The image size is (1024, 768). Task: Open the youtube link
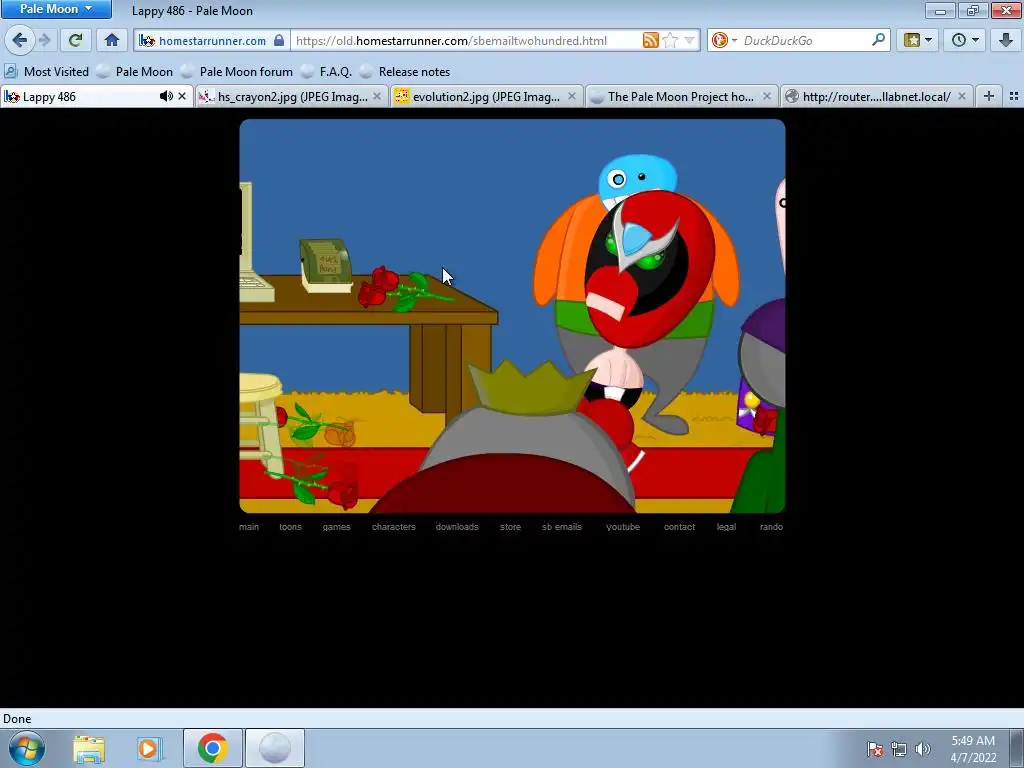coord(623,527)
